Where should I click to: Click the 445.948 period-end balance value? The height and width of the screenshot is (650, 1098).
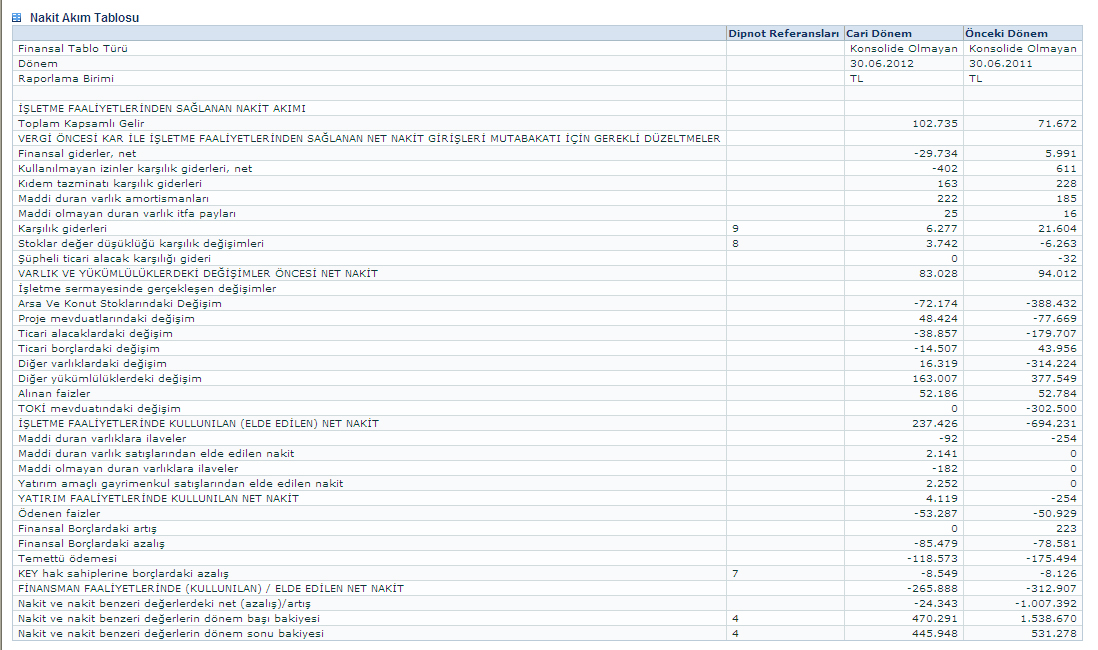click(x=935, y=633)
